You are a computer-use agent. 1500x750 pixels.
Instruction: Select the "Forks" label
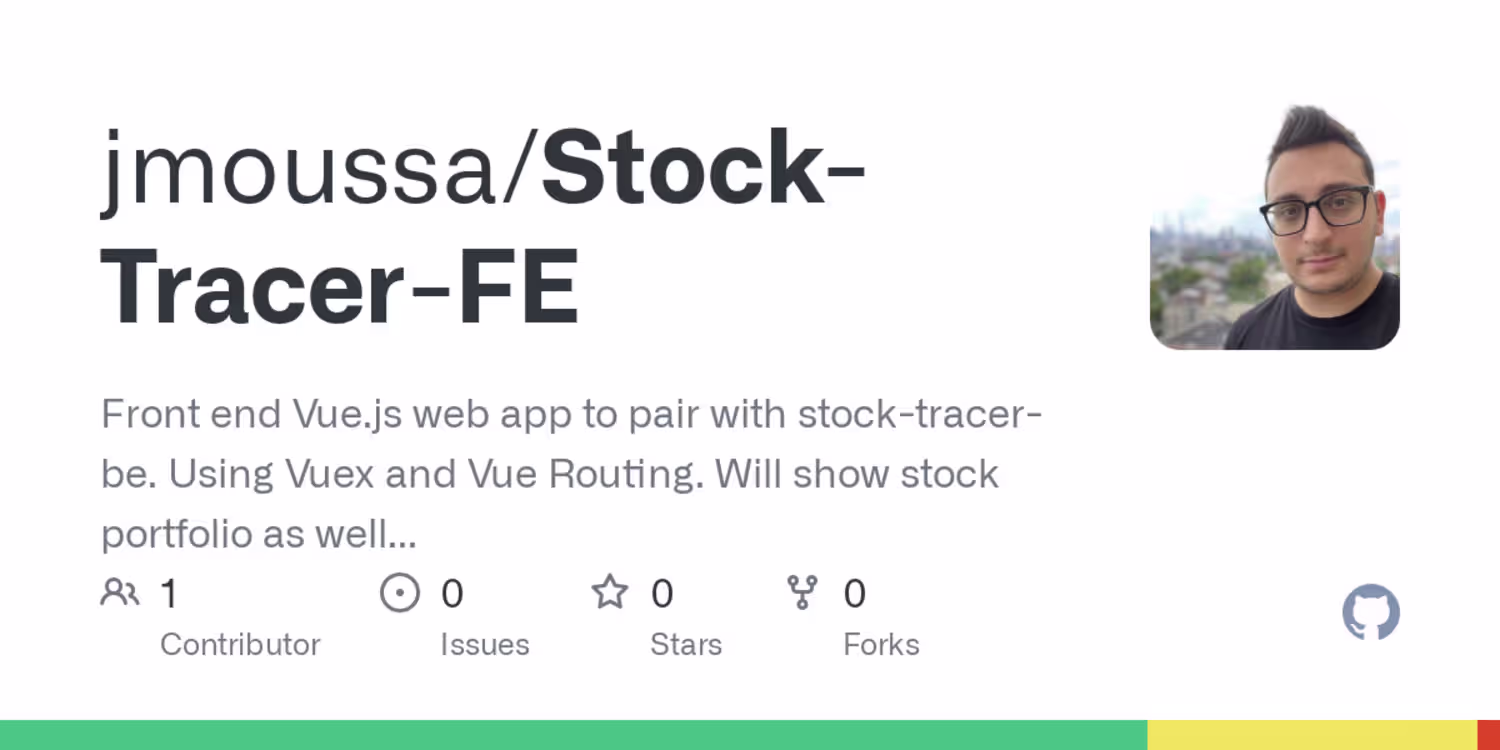tap(881, 645)
